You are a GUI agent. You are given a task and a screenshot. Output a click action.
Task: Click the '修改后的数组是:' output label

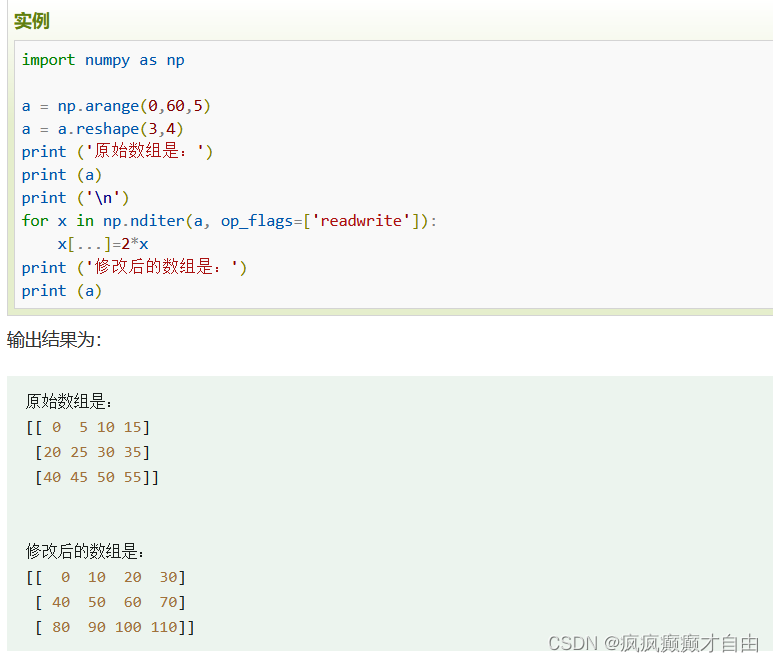[x=85, y=551]
